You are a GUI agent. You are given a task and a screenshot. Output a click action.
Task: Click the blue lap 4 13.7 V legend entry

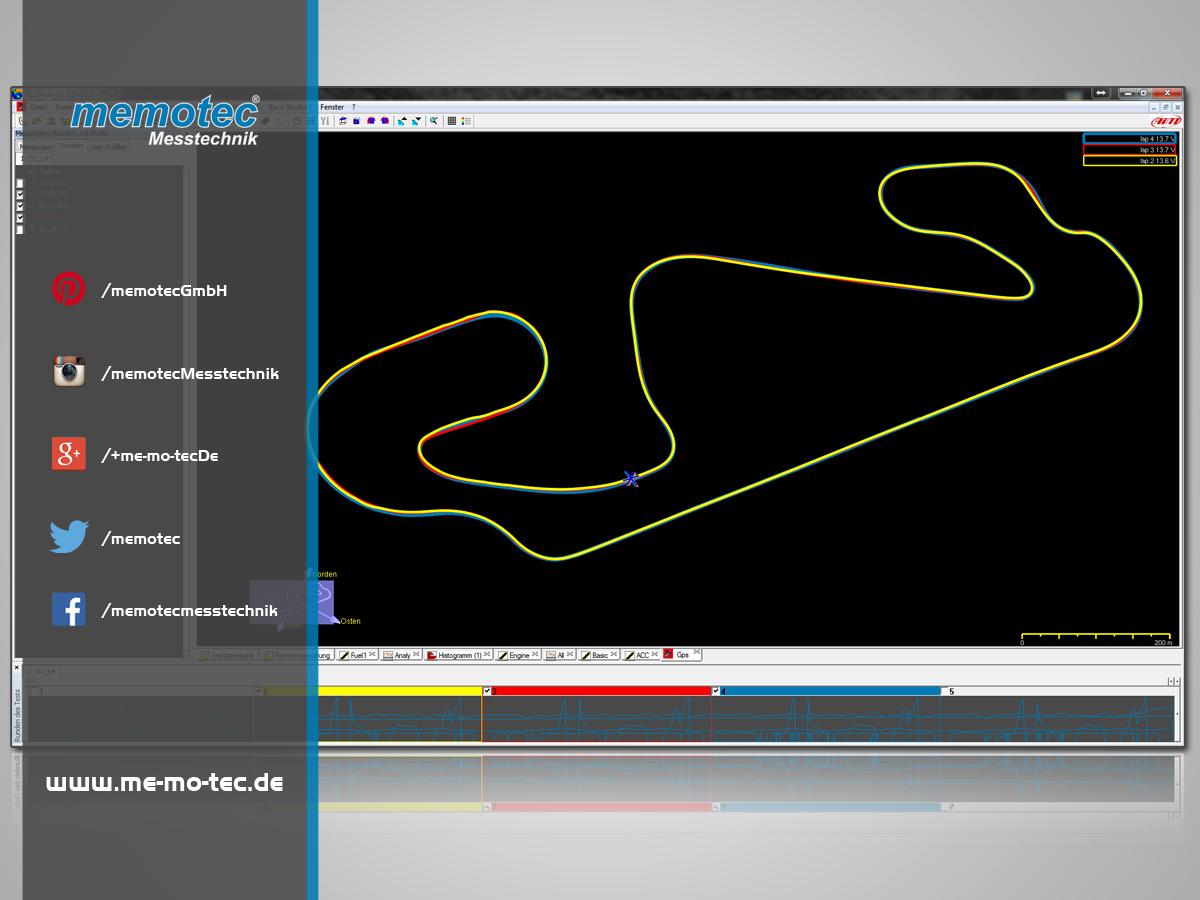[1130, 139]
